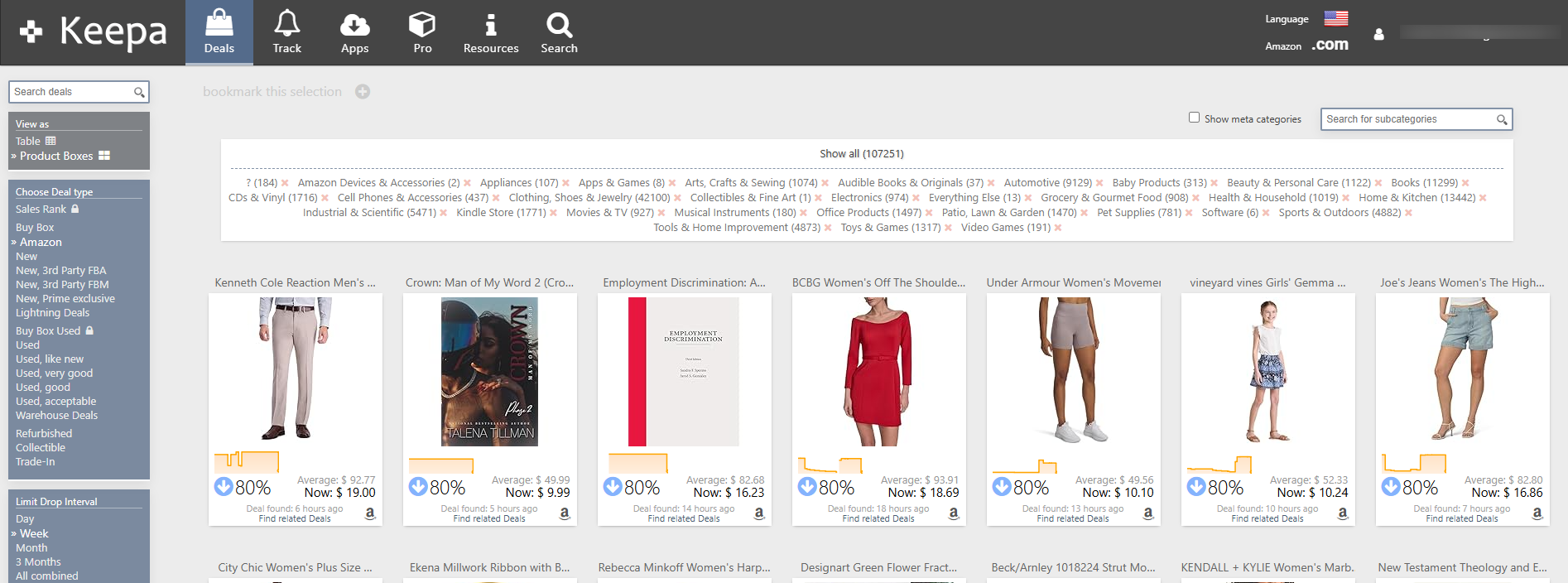Open price history graph on Kenneth Cole deal
The image size is (1568, 583).
(247, 461)
